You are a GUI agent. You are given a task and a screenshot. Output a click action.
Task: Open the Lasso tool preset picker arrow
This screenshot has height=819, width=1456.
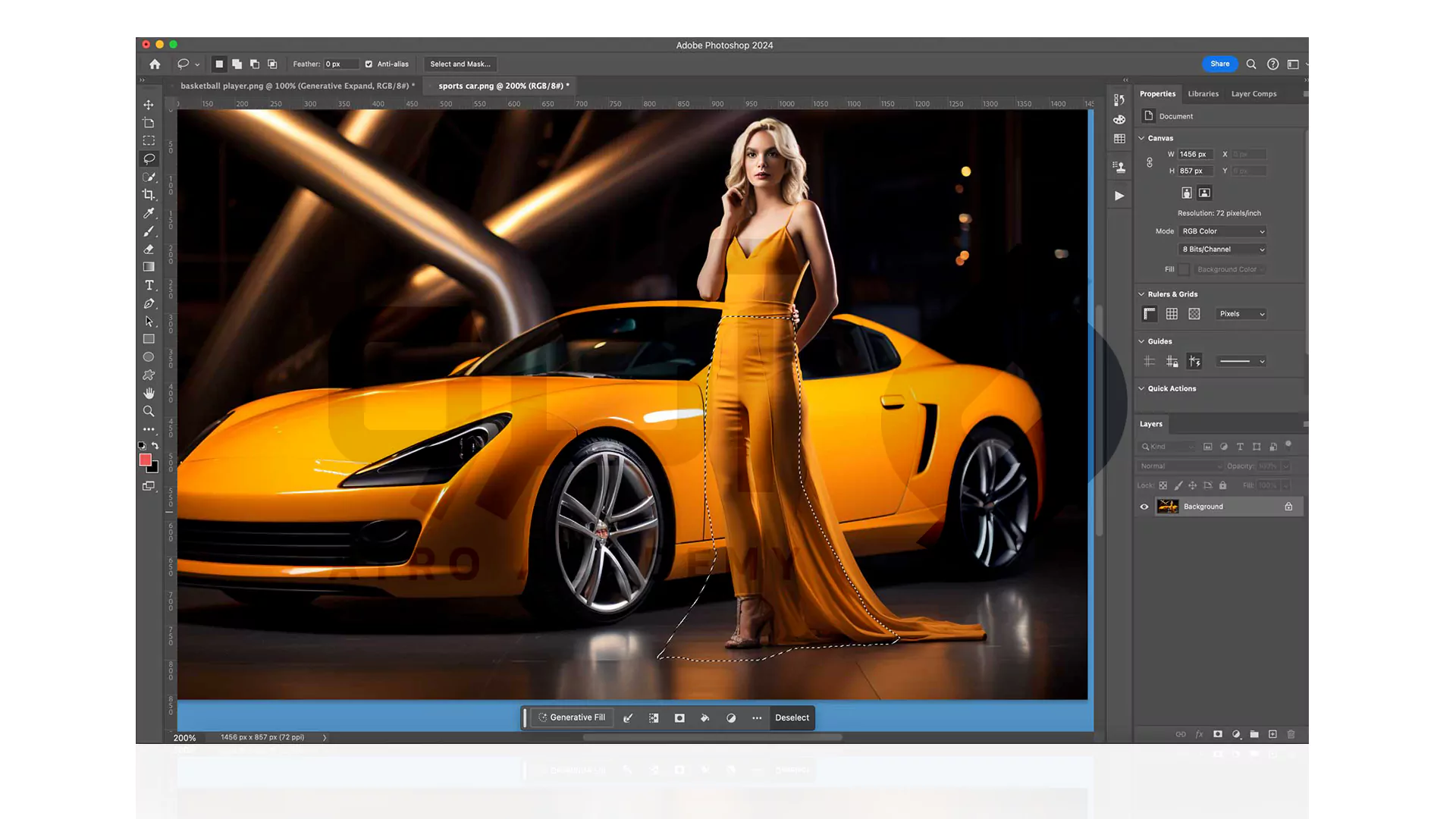197,65
